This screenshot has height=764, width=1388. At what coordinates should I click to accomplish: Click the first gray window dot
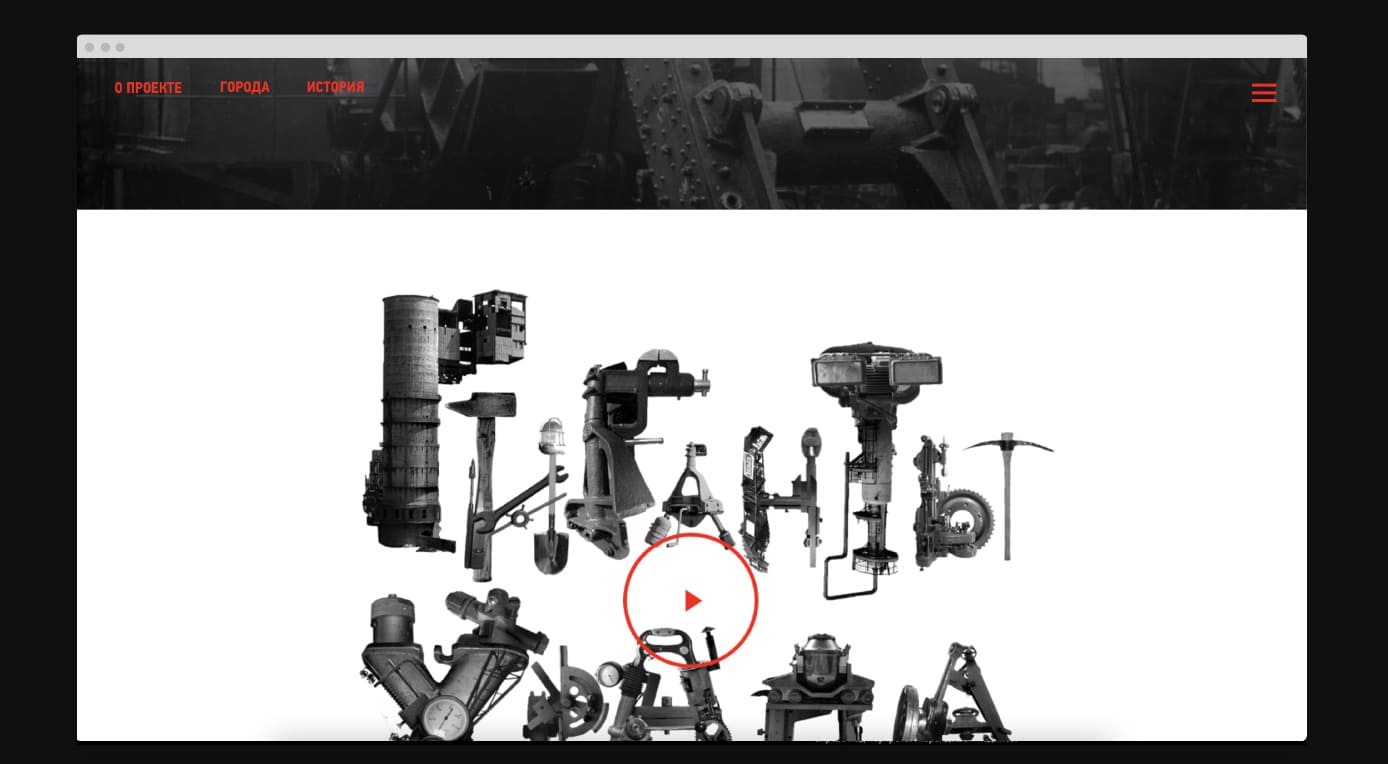coord(90,47)
